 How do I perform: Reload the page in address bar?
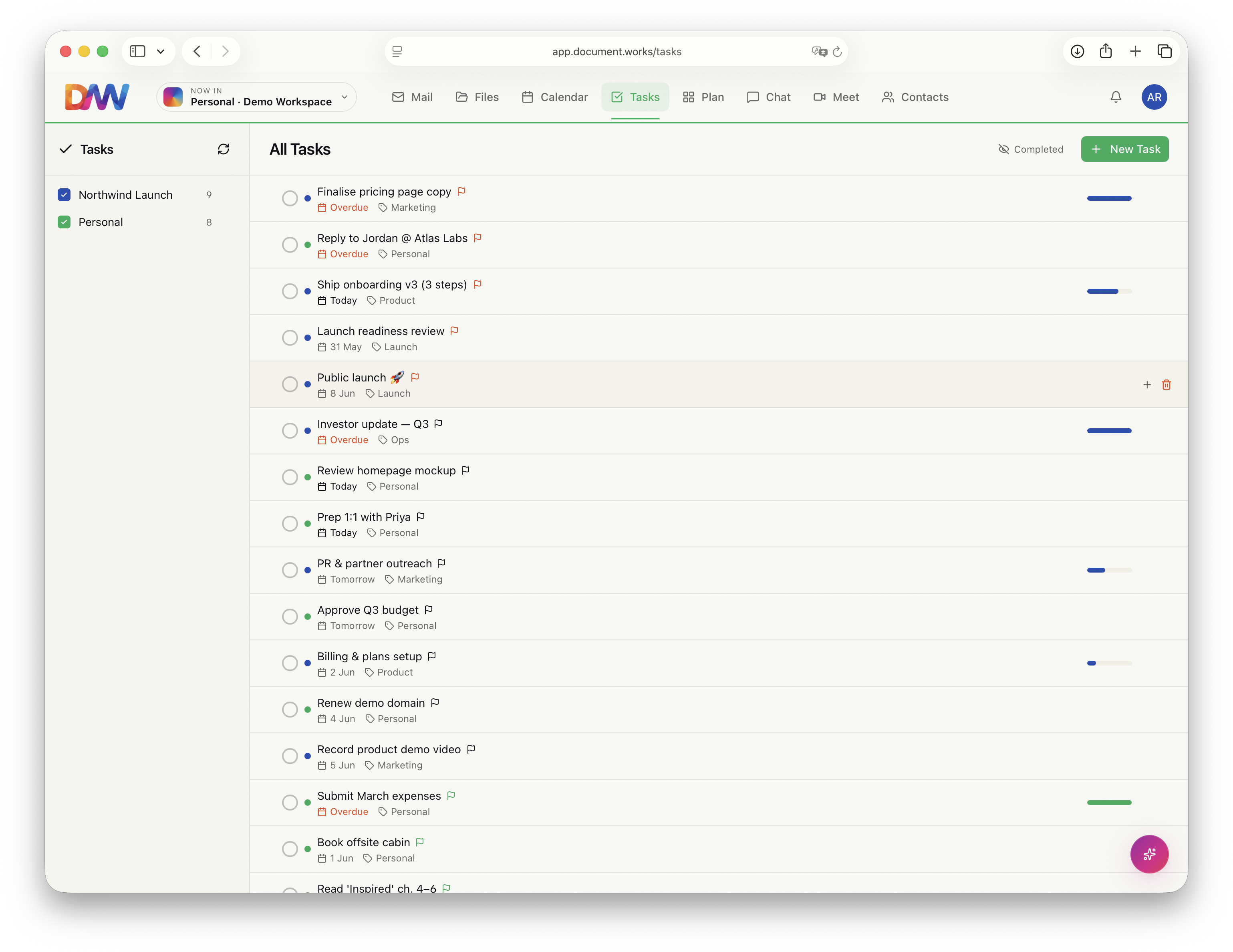tap(837, 52)
